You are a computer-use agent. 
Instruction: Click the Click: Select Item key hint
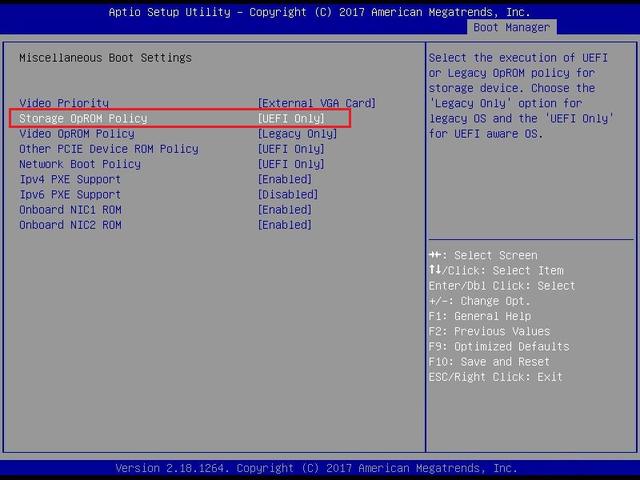[496, 271]
